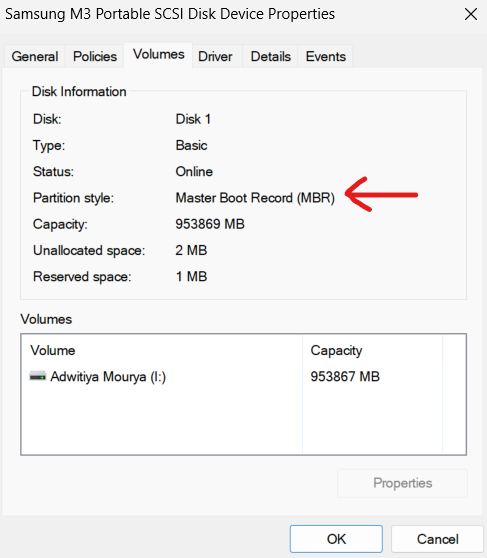The image size is (487, 558).
Task: Open the Events tab
Action: click(325, 56)
